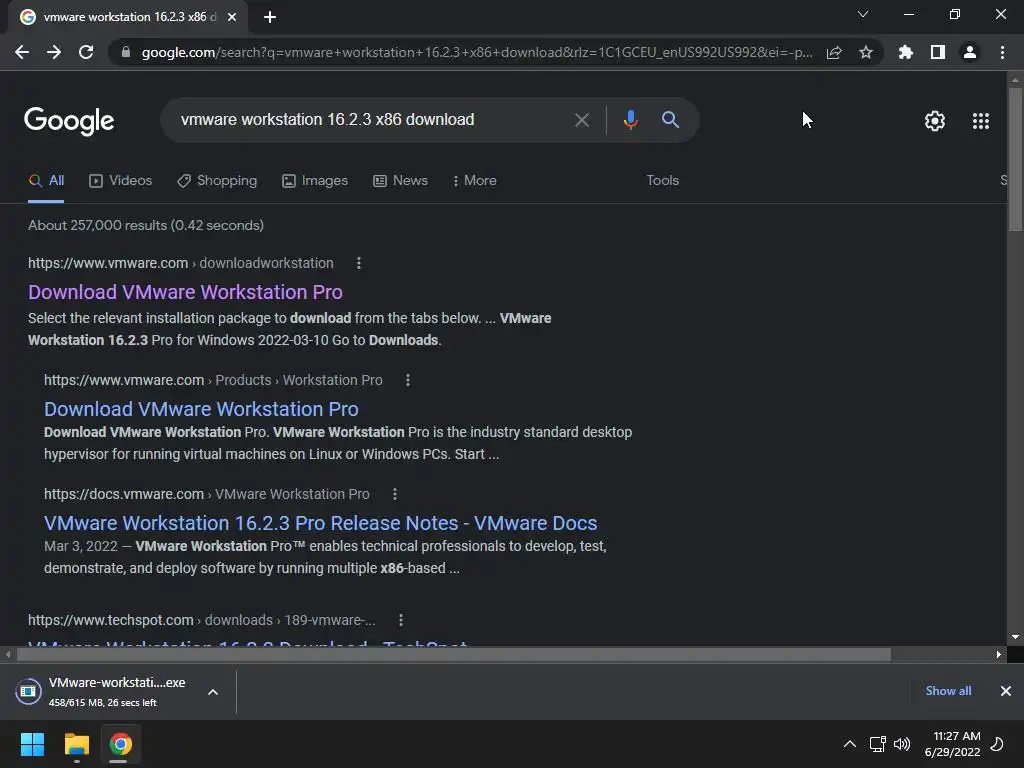Open options for vmware.com downloadworkstation result
This screenshot has width=1024, height=768.
tap(359, 263)
